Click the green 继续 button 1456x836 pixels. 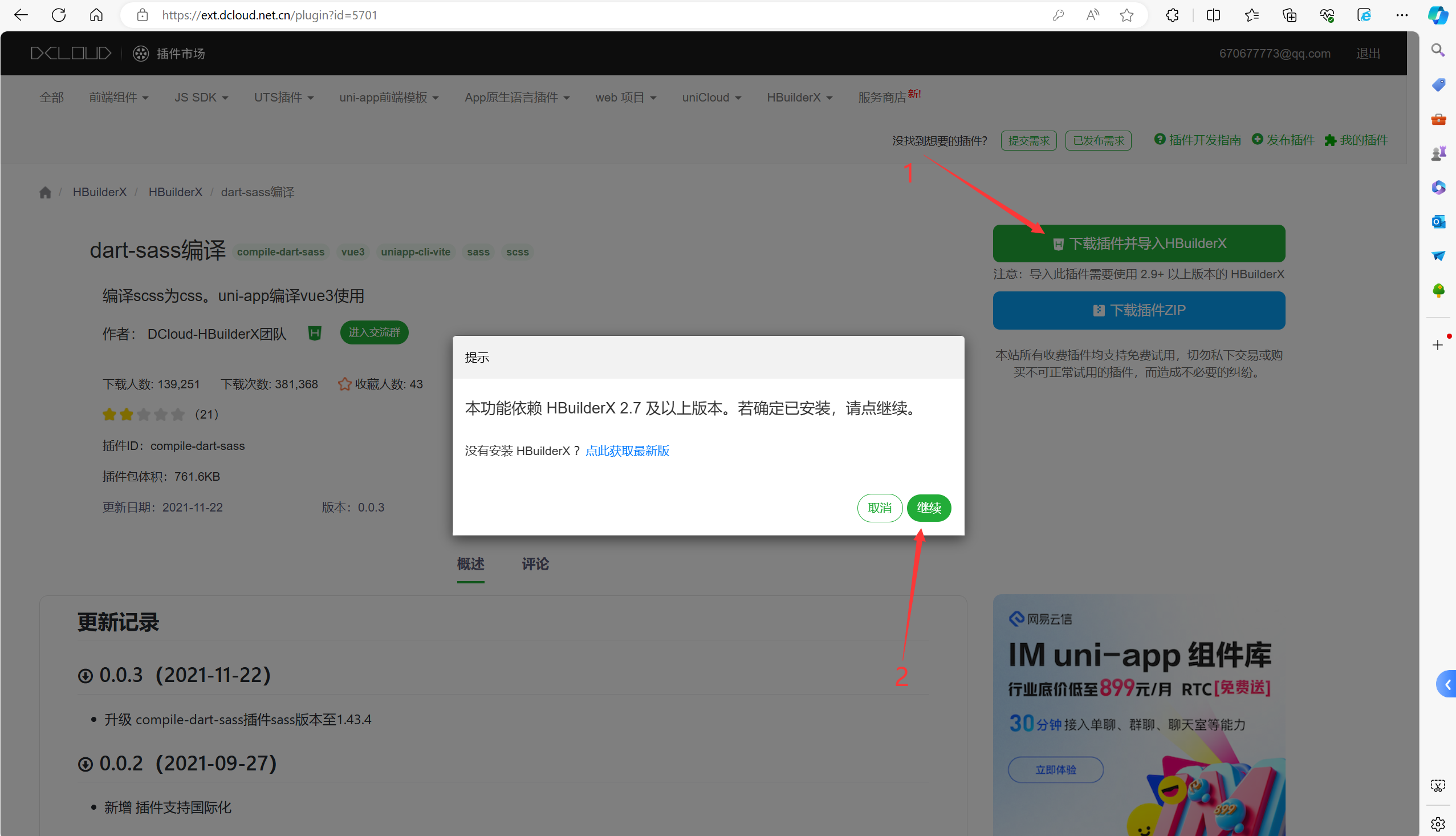coord(929,508)
